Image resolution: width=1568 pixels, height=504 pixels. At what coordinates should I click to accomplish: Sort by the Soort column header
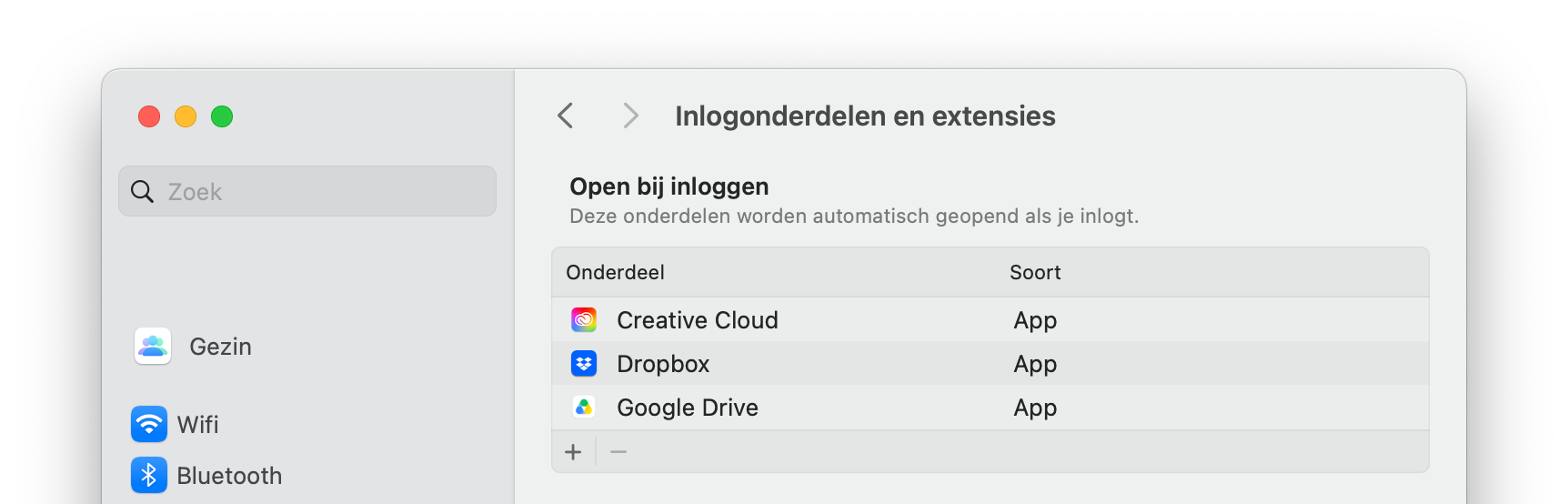click(x=1035, y=272)
